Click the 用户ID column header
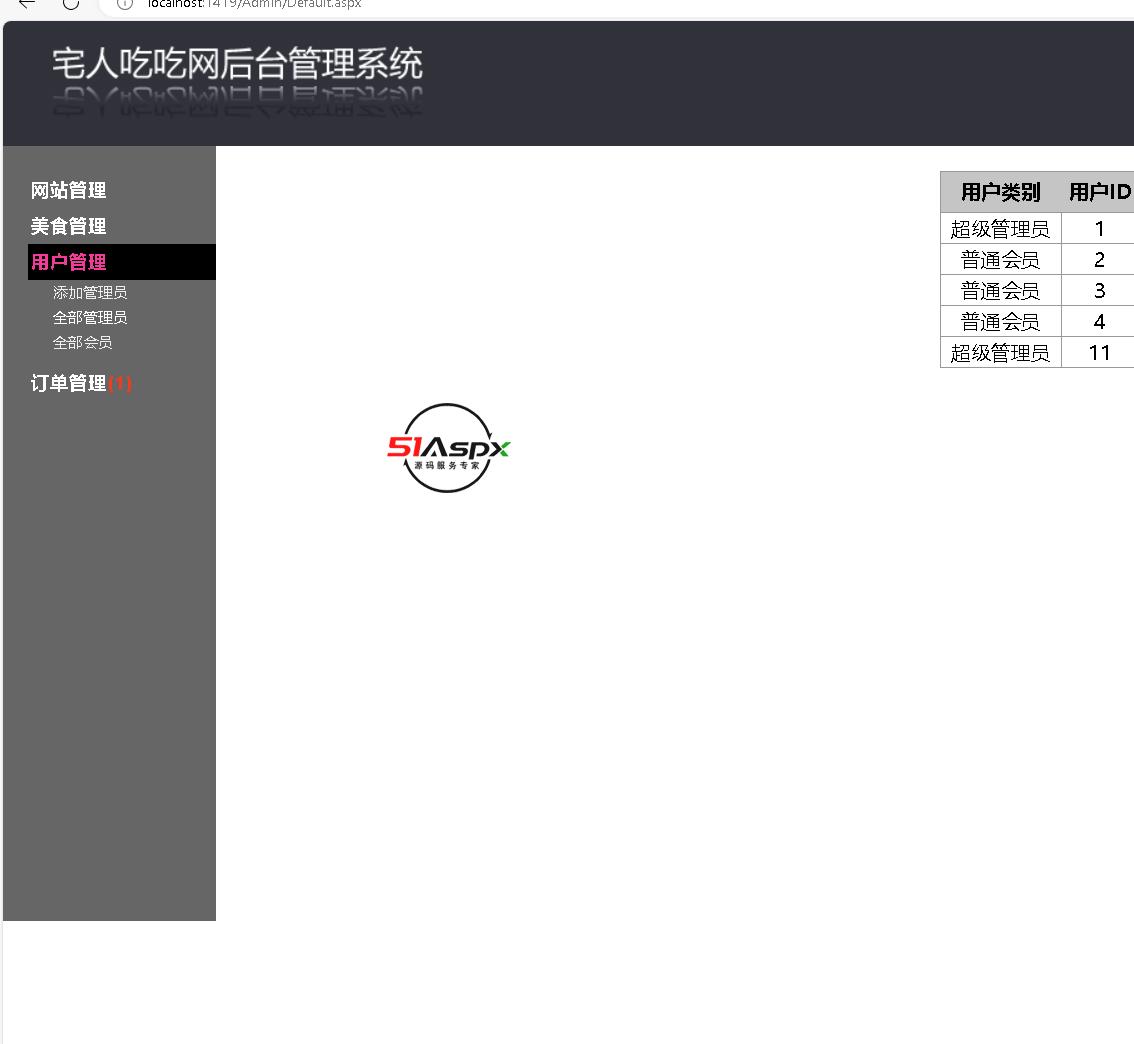The height and width of the screenshot is (1044, 1134). (1099, 192)
